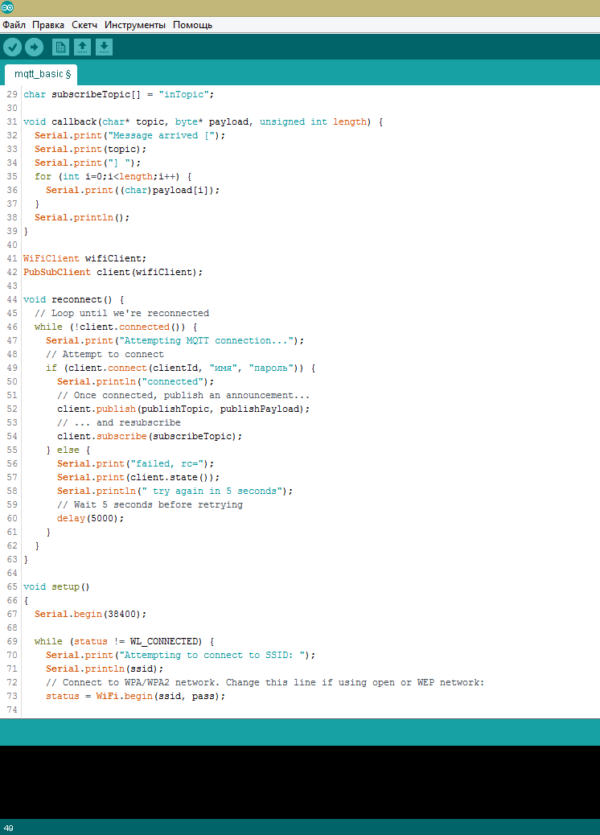Click the Save sketch (down arrow) icon

104,47
